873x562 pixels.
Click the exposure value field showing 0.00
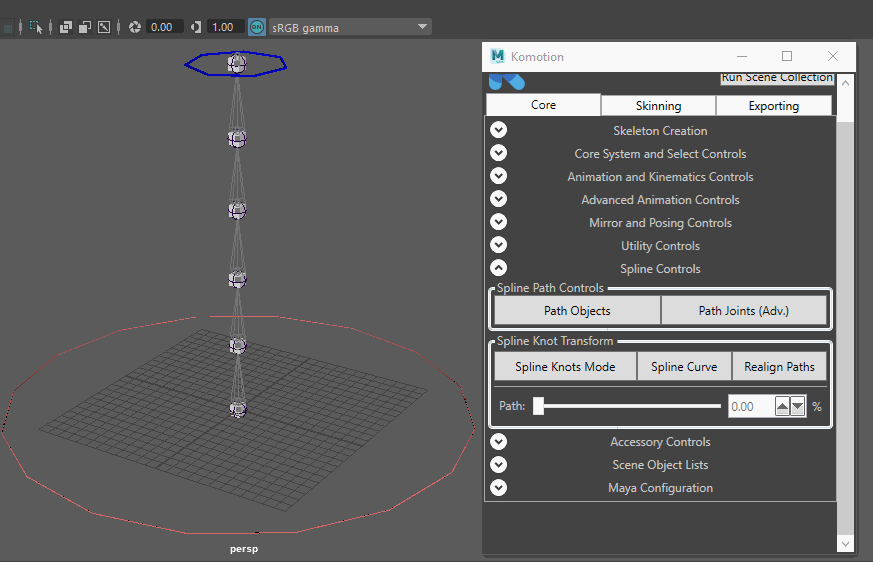[164, 27]
